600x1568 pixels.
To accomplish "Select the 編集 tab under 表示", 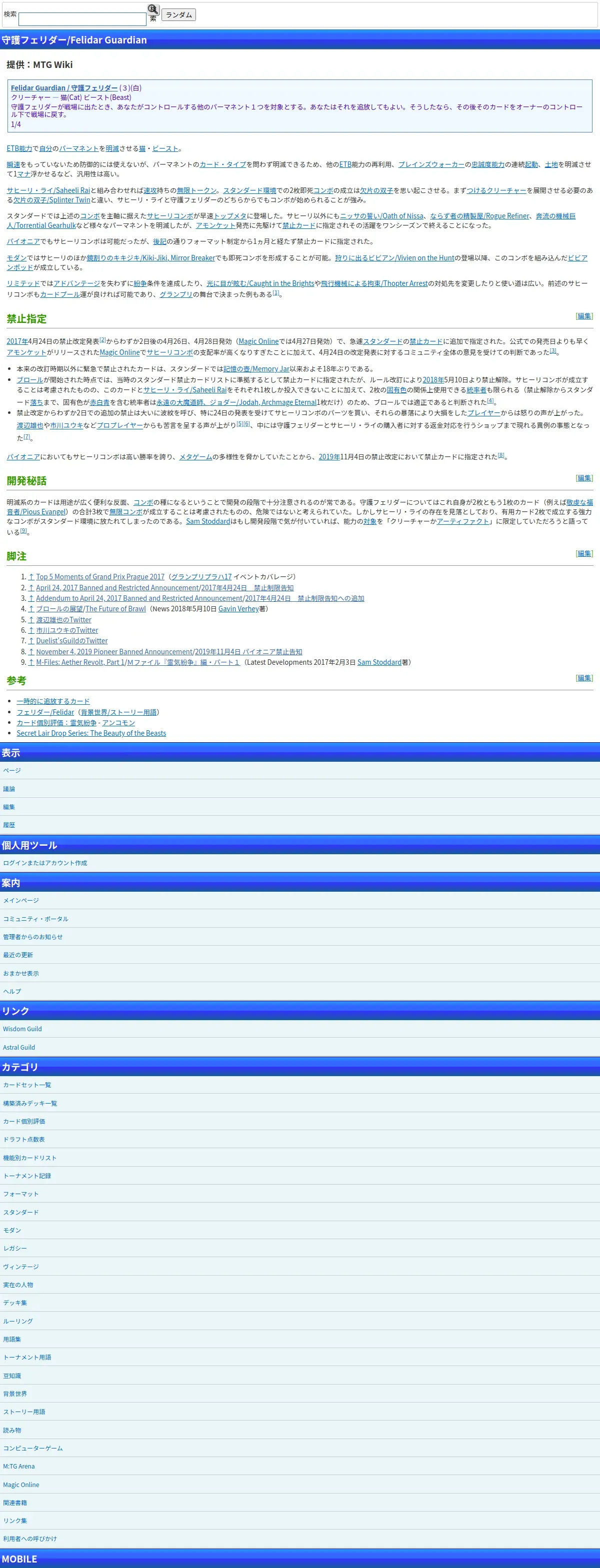I will (8, 807).
